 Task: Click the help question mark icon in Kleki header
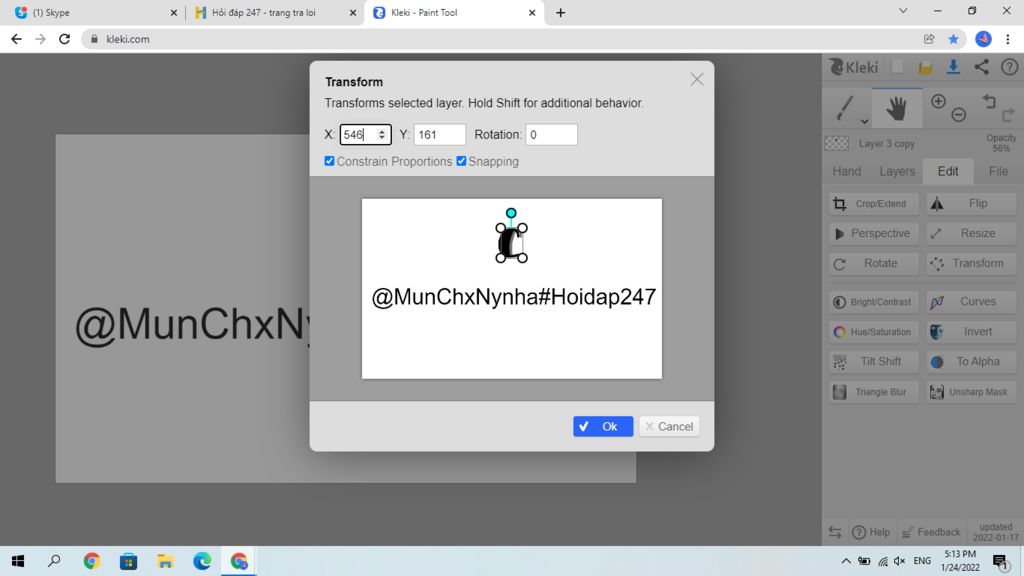tap(1010, 67)
